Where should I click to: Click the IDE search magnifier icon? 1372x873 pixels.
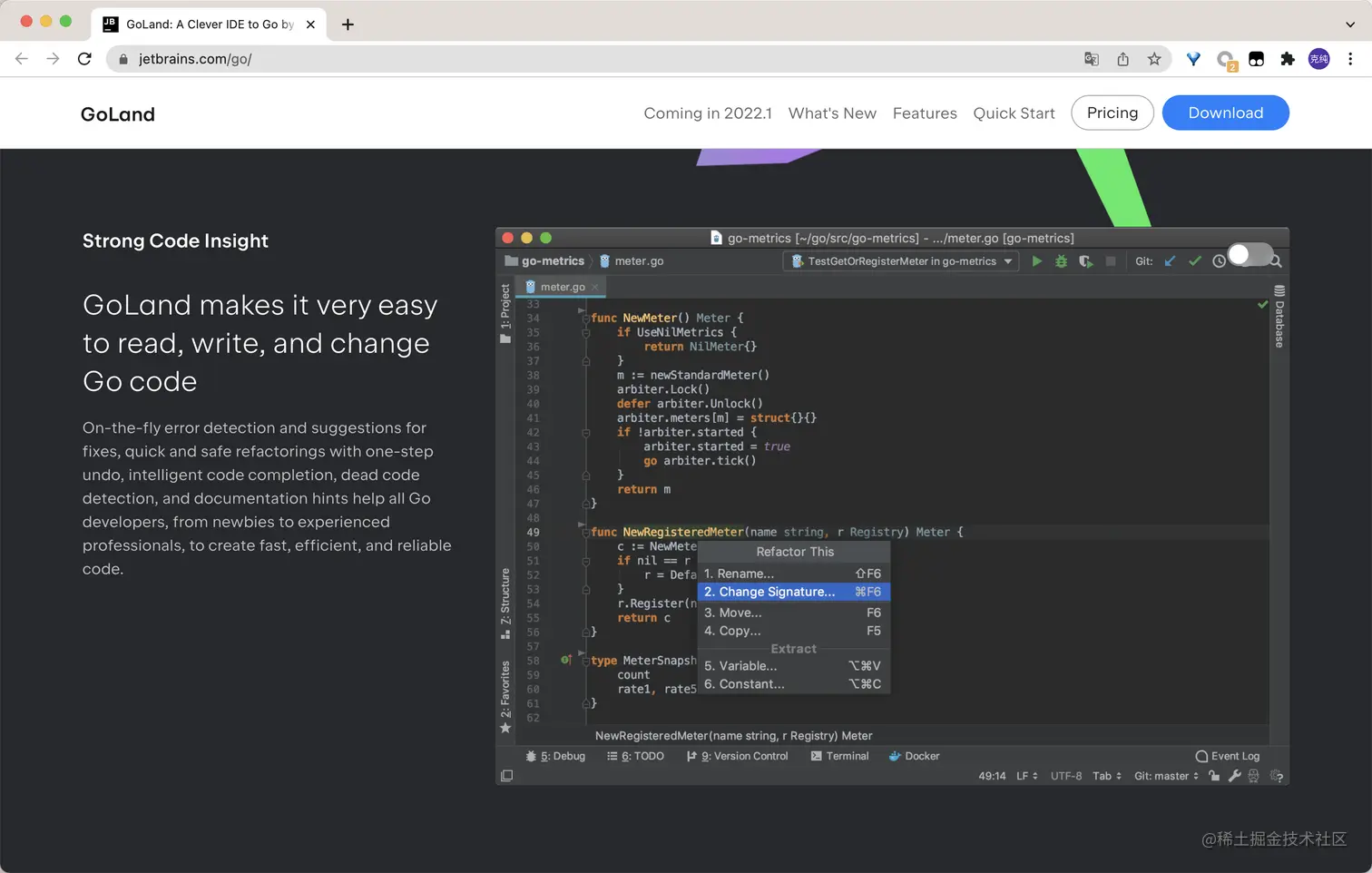(1276, 261)
